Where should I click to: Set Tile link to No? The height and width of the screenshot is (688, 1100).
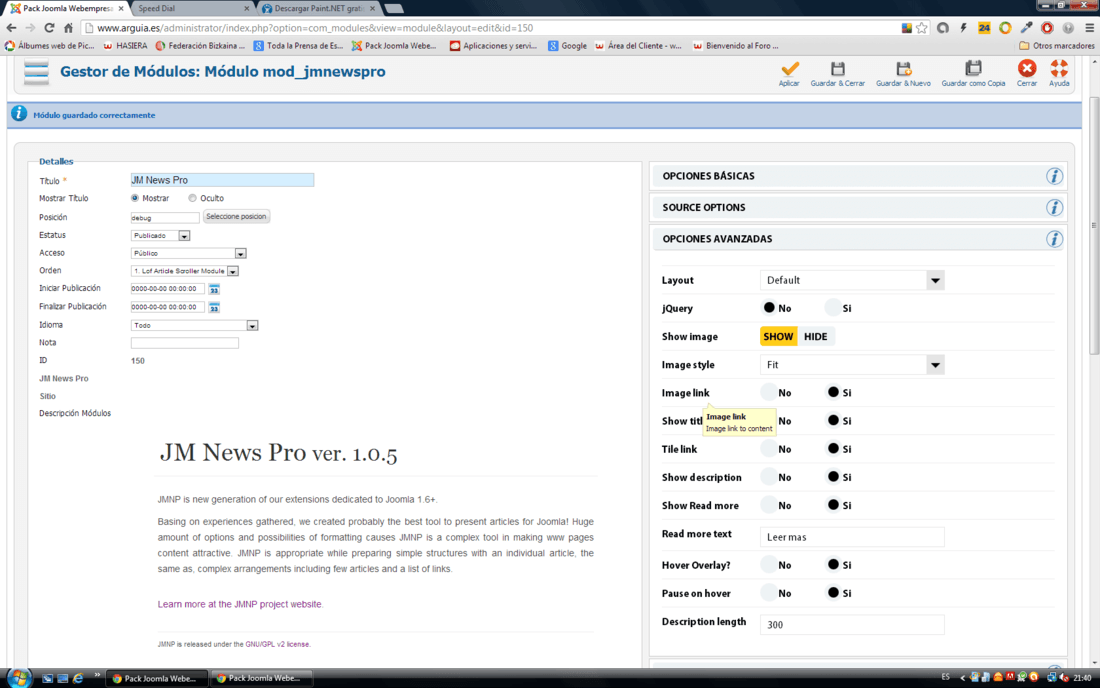pos(770,448)
